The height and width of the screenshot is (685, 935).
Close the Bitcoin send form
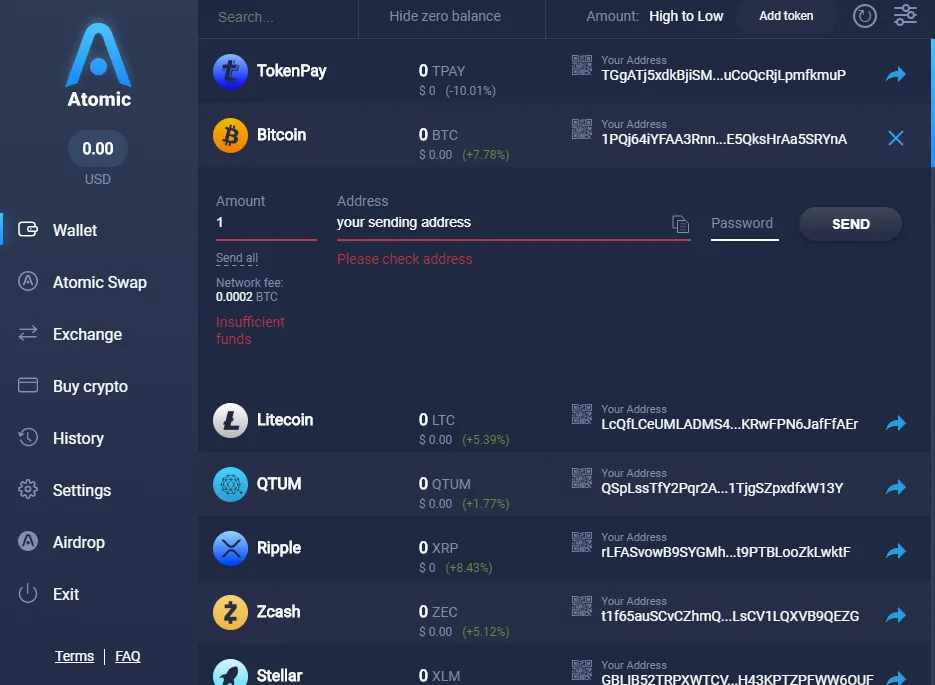[x=896, y=138]
